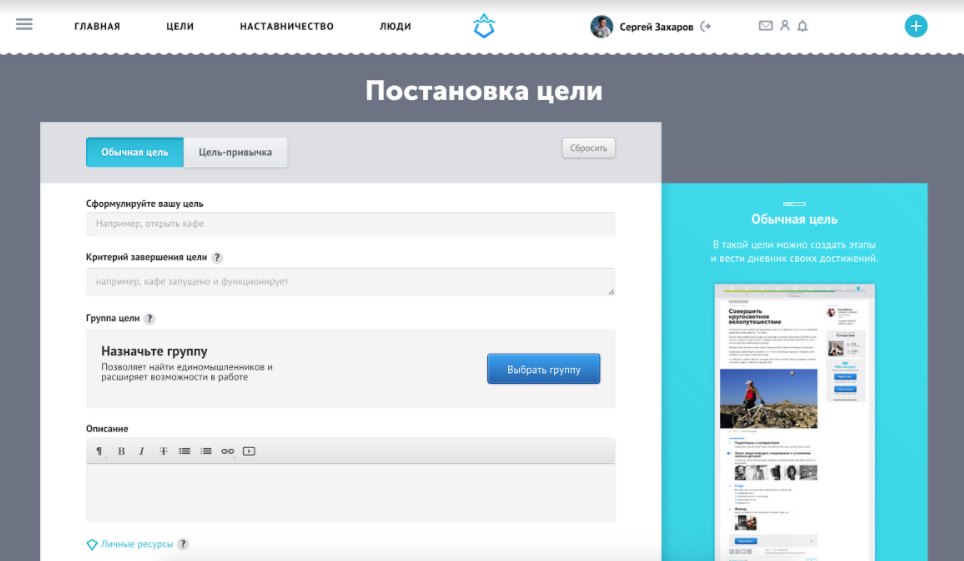The image size is (964, 561).
Task: Open notifications bell icon
Action: coord(802,26)
